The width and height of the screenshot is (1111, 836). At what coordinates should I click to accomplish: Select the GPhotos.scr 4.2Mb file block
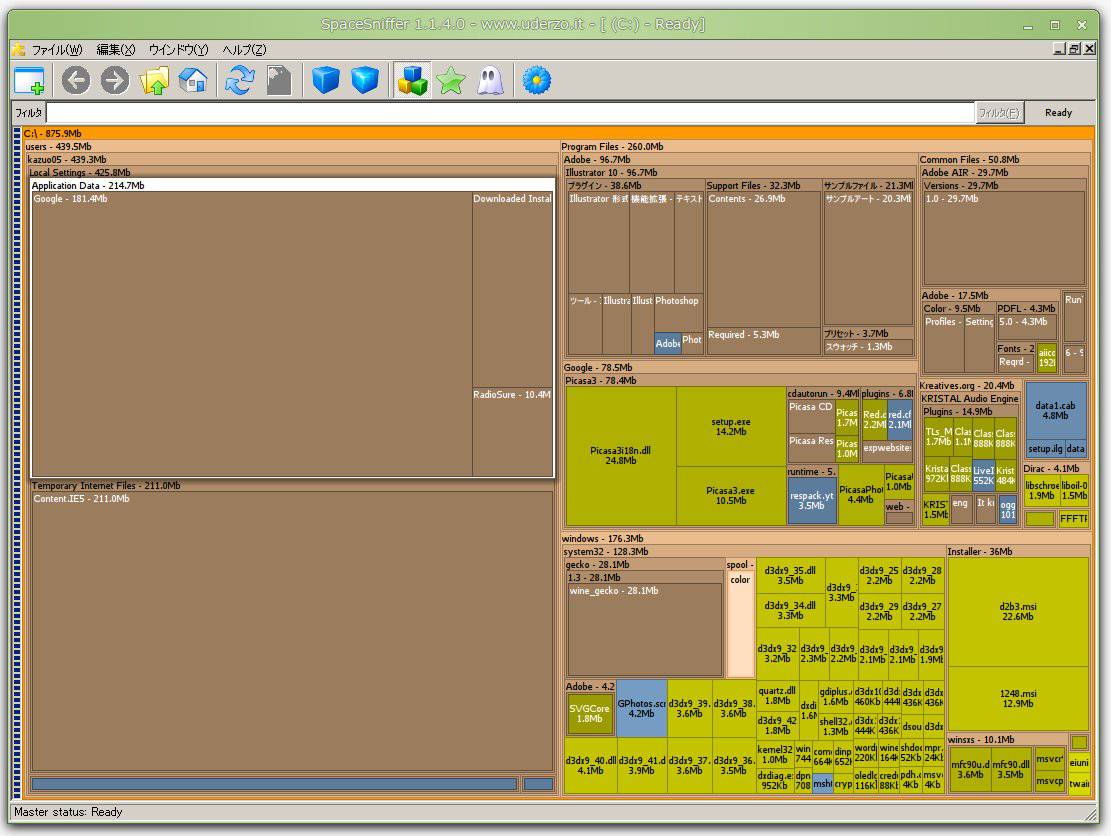[x=642, y=708]
